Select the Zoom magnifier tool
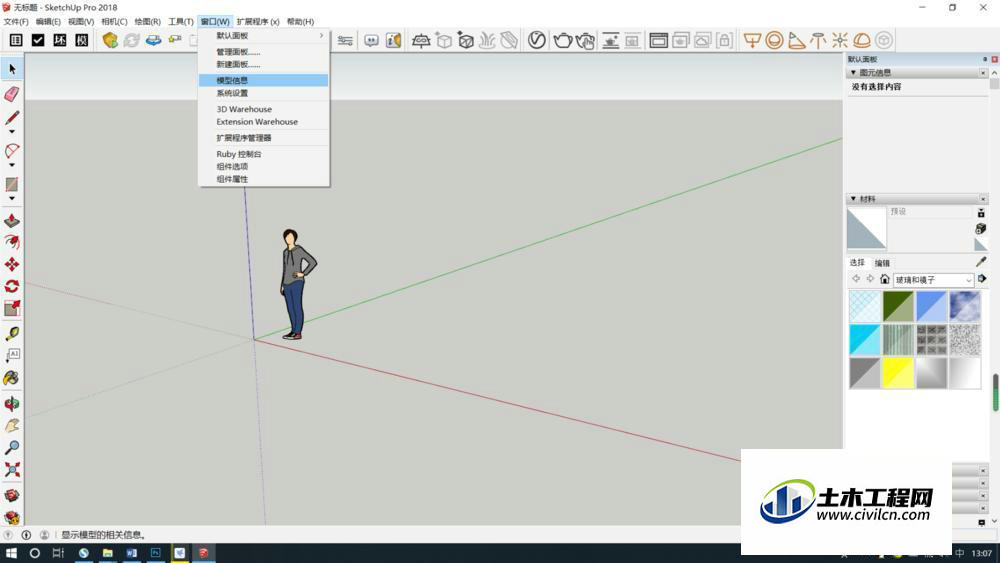 (12, 448)
